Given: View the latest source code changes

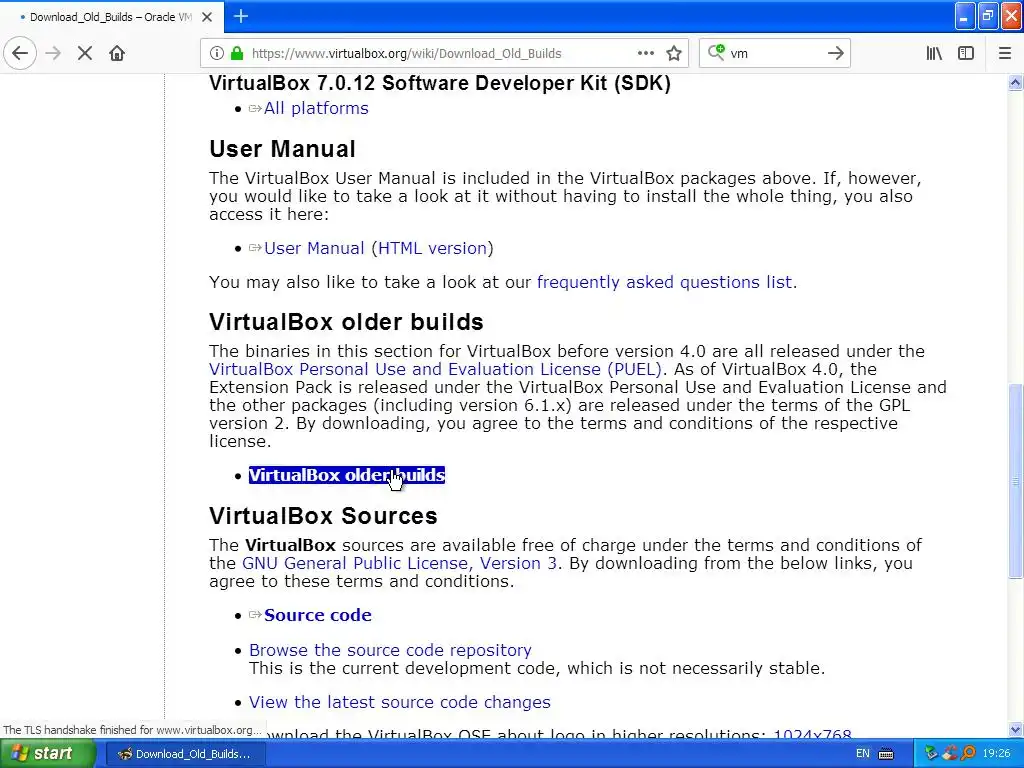Looking at the screenshot, I should 400,702.
